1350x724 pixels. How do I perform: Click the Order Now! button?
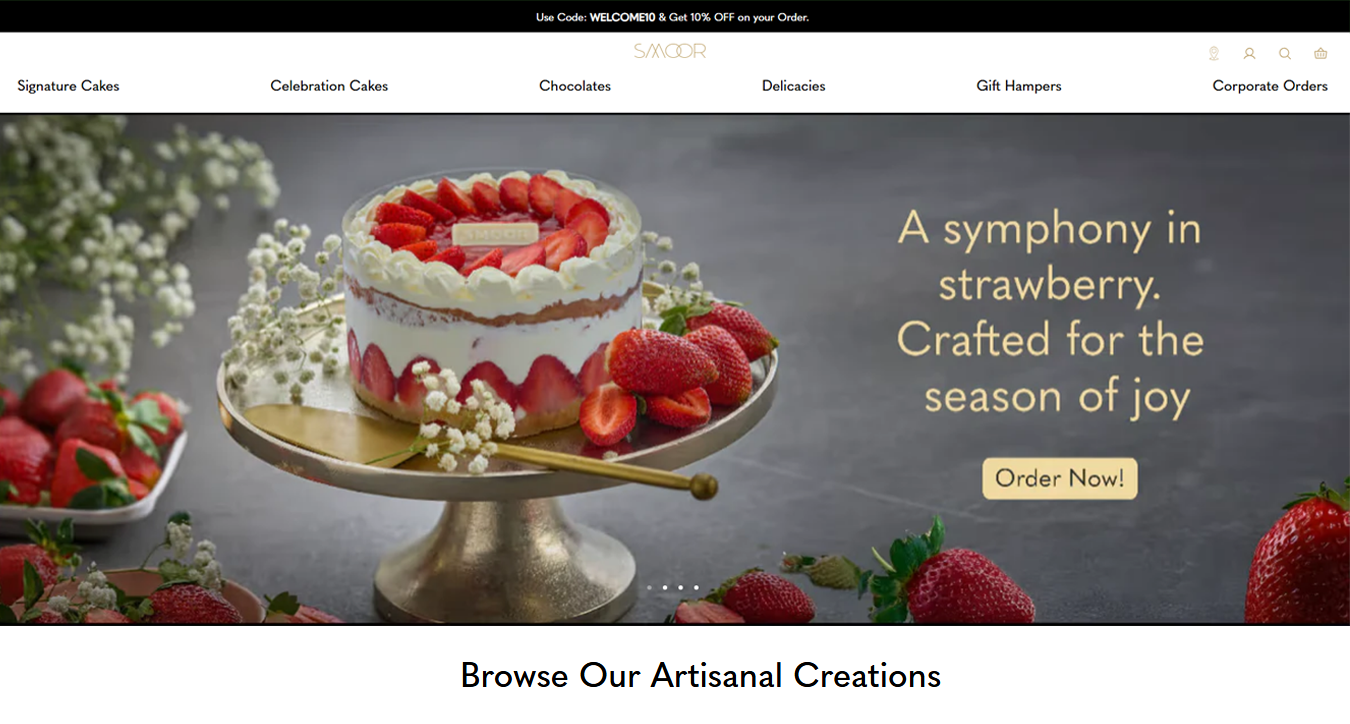(x=1060, y=478)
